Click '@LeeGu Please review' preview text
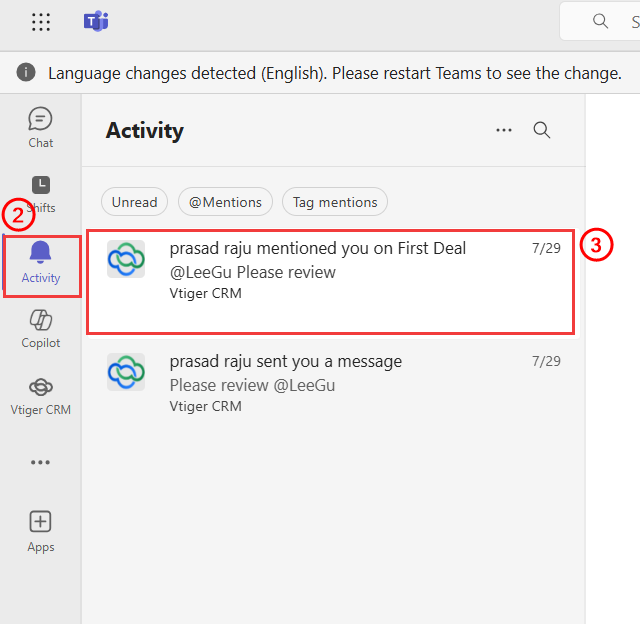Viewport: 640px width, 624px height. [x=253, y=272]
